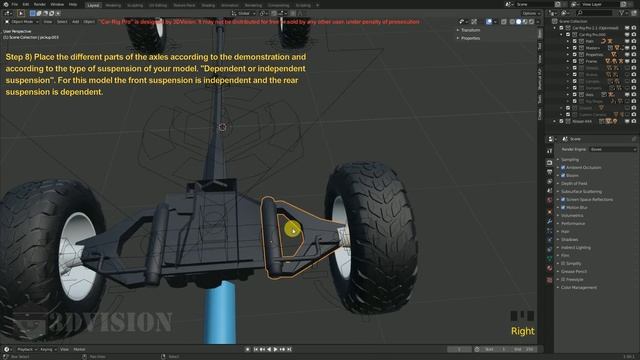The image size is (640, 360).
Task: Switch to the Layout workspace tab
Action: [93, 5]
